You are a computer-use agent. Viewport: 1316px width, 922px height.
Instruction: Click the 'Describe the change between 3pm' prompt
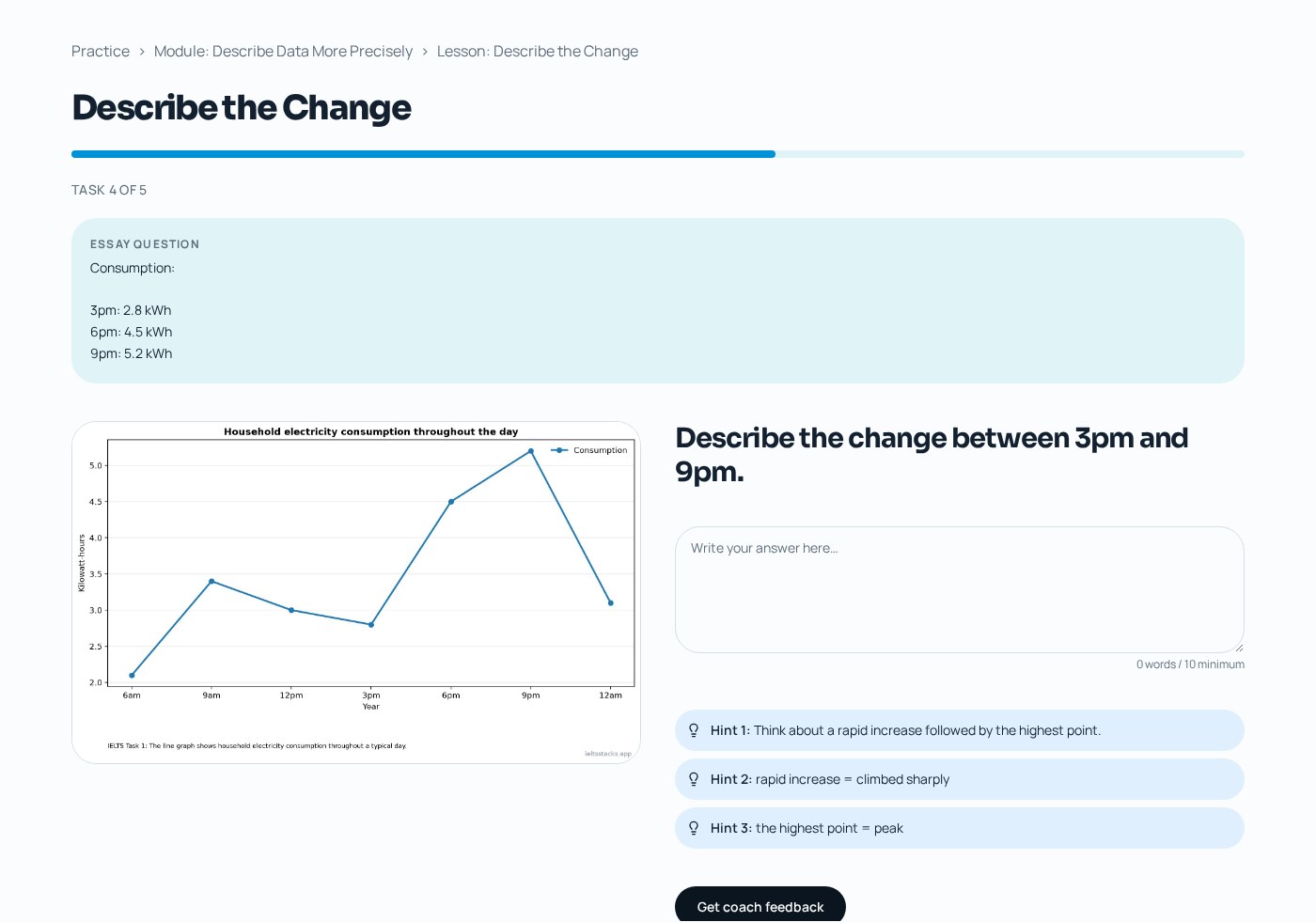pos(932,455)
